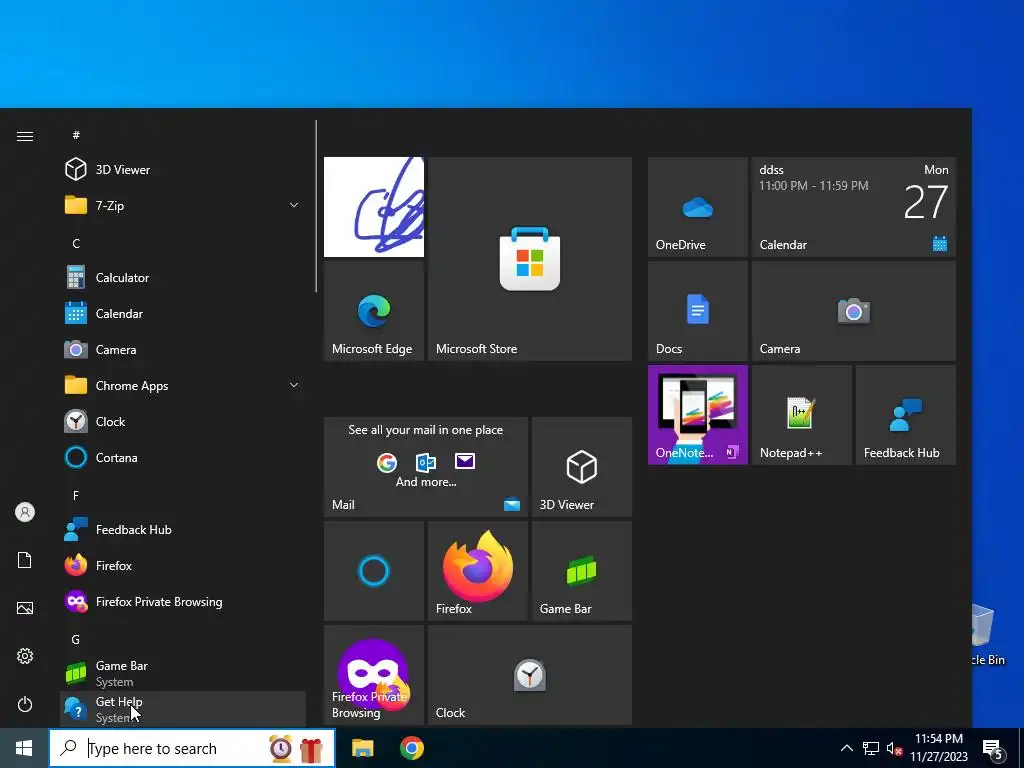This screenshot has height=768, width=1024.
Task: Click the # letter group header
Action: (x=76, y=135)
